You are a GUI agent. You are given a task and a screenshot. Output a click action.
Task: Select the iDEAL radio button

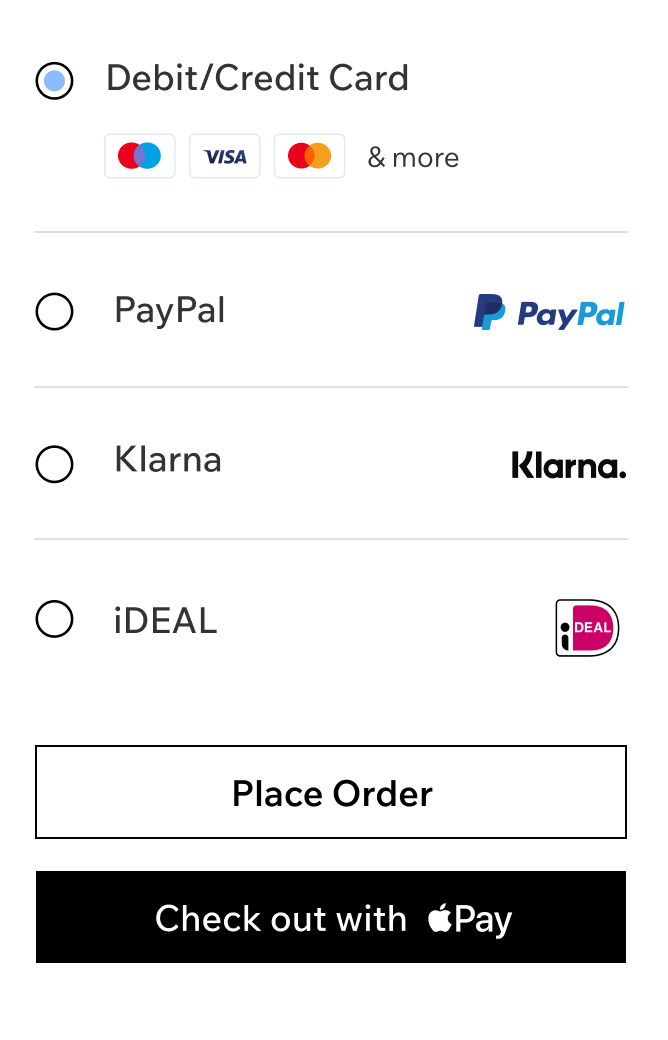(54, 619)
